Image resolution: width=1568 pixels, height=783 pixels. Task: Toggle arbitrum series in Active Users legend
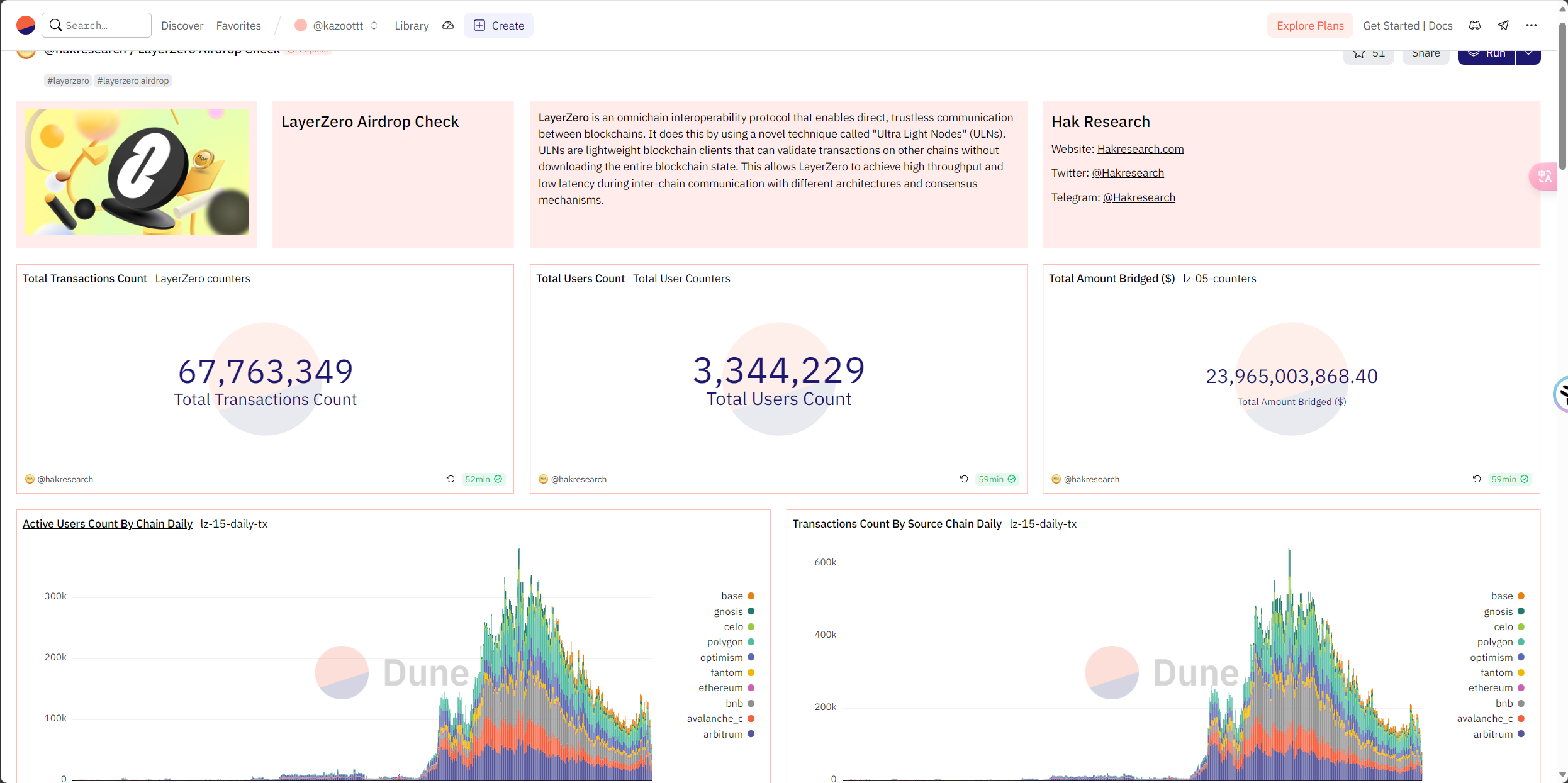click(x=729, y=735)
